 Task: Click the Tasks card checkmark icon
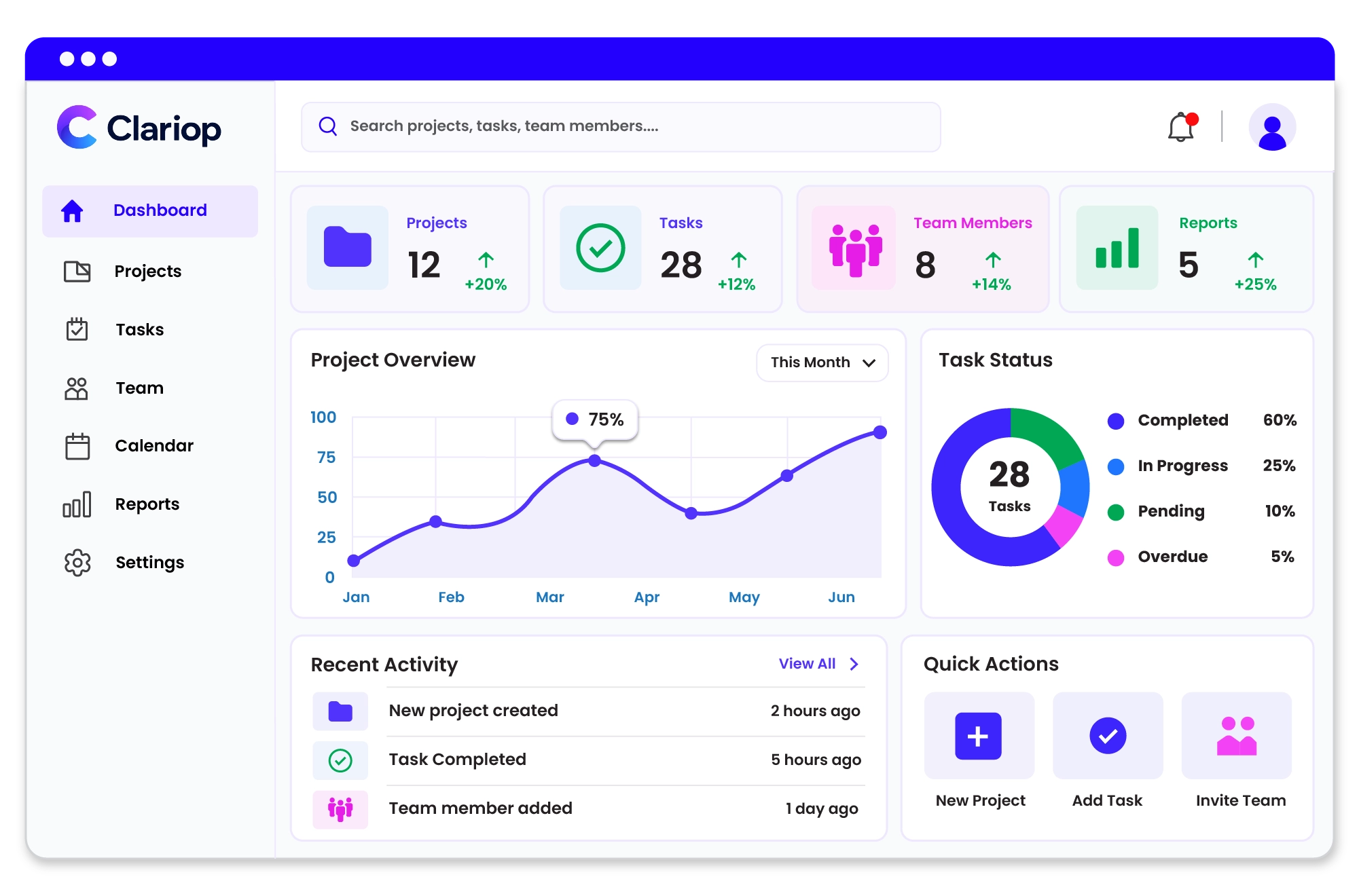pyautogui.click(x=600, y=248)
